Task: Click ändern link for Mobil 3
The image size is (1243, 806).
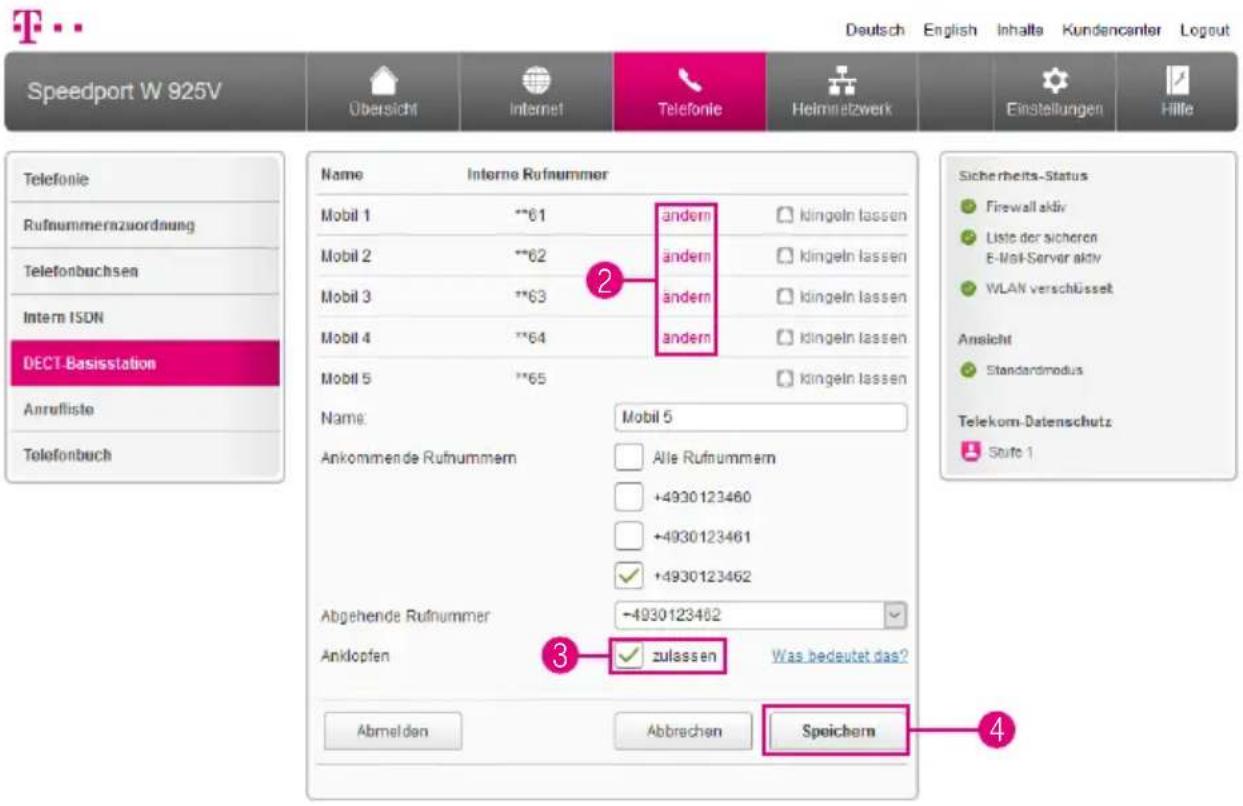Action: pyautogui.click(x=686, y=298)
